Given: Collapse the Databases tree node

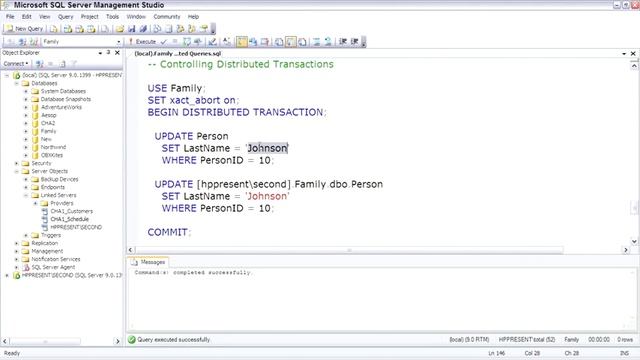Looking at the screenshot, I should [x=16, y=83].
